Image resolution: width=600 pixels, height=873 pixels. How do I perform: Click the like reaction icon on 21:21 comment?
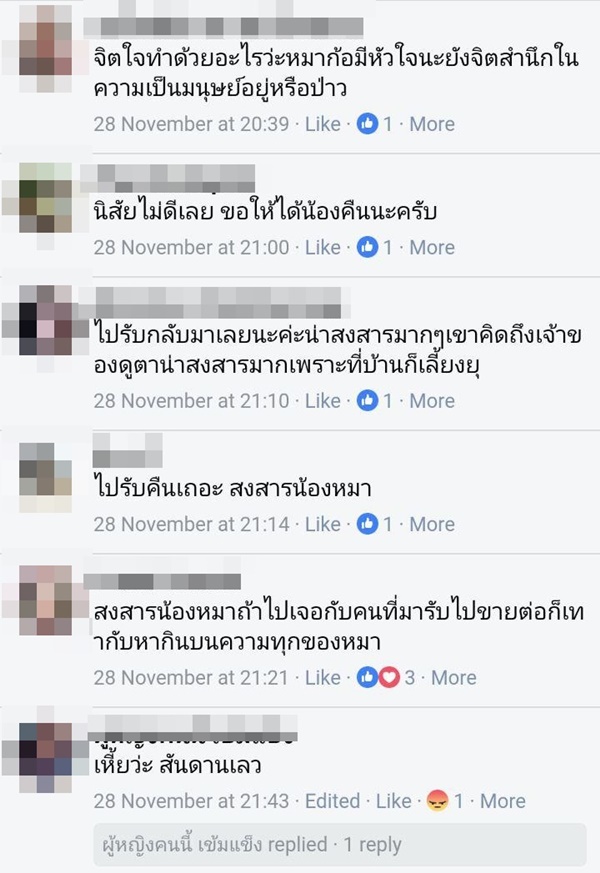pos(367,678)
